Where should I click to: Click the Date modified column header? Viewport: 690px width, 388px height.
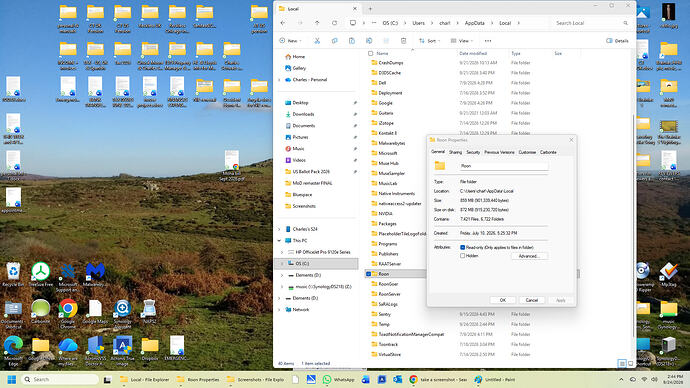(x=473, y=54)
